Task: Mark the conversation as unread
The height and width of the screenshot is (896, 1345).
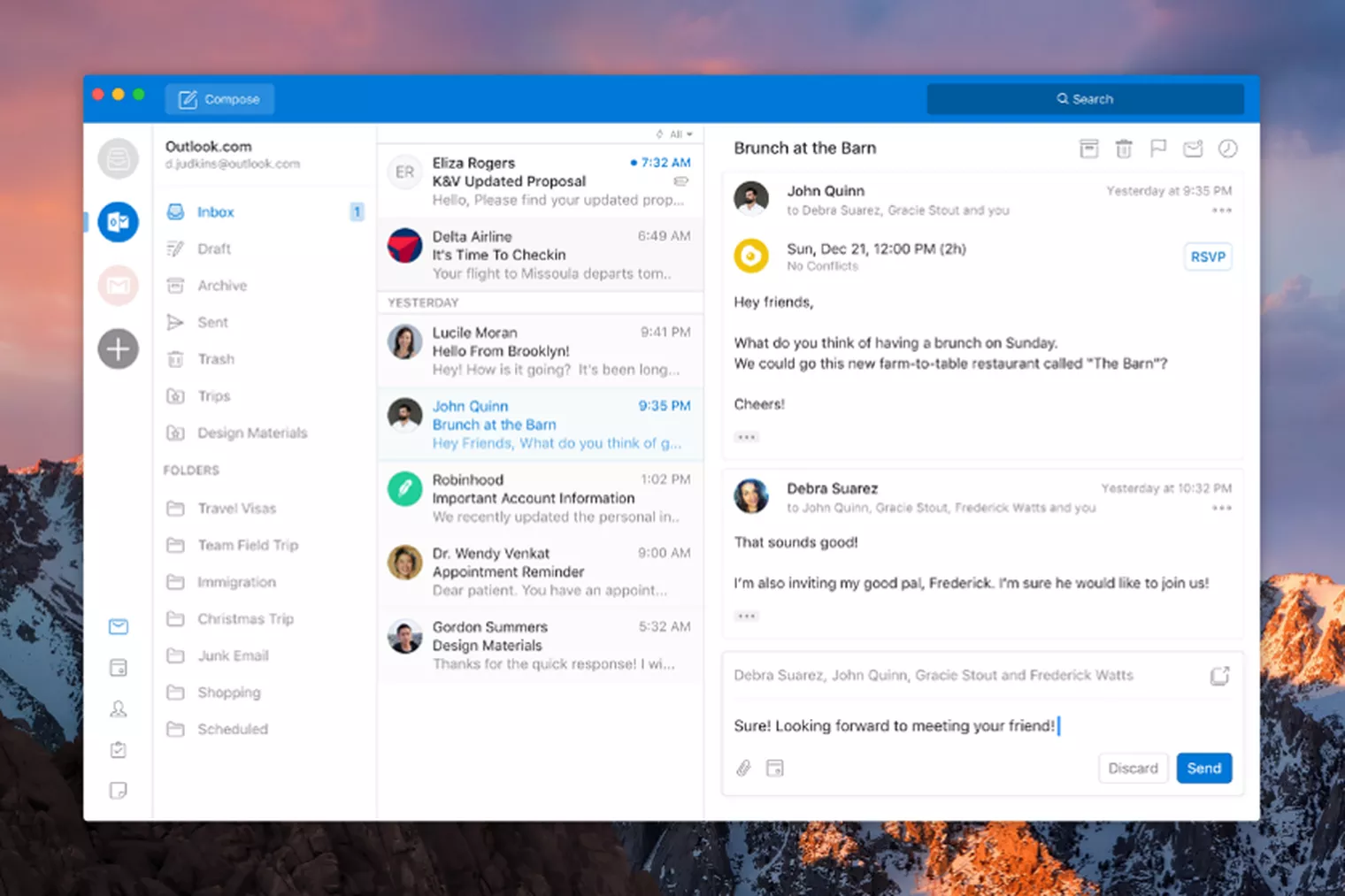Action: [1193, 149]
